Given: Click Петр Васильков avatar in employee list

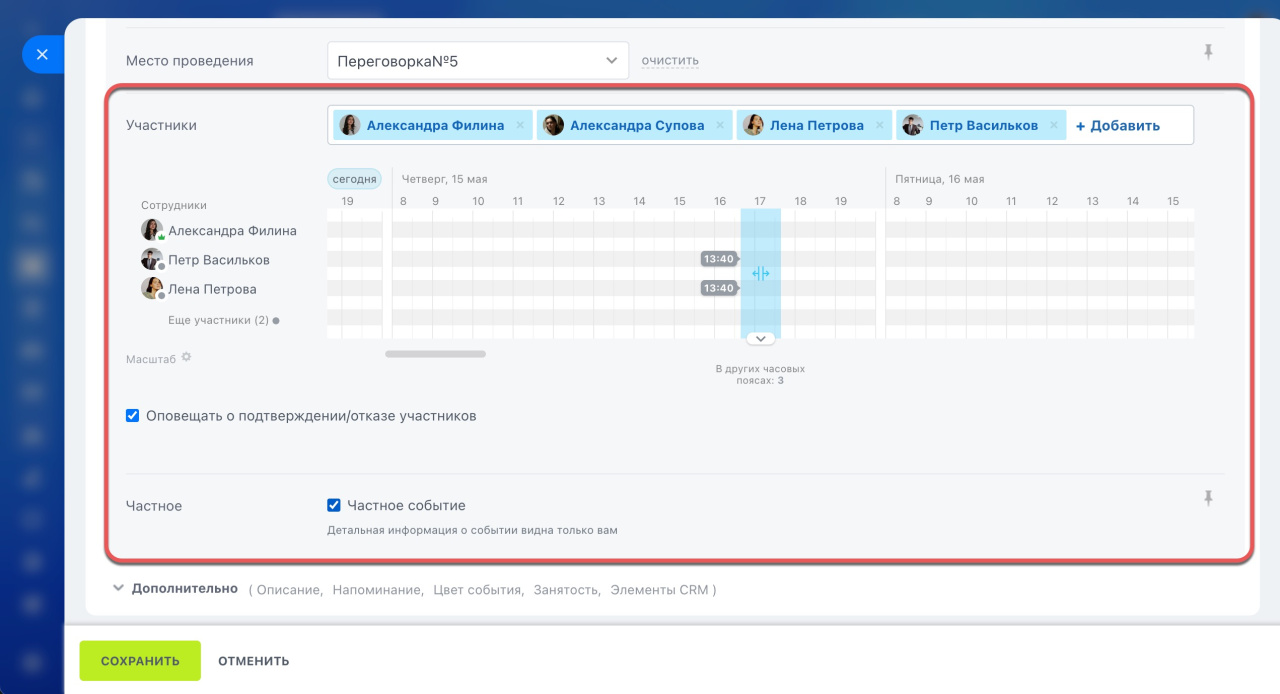Looking at the screenshot, I should click(152, 260).
